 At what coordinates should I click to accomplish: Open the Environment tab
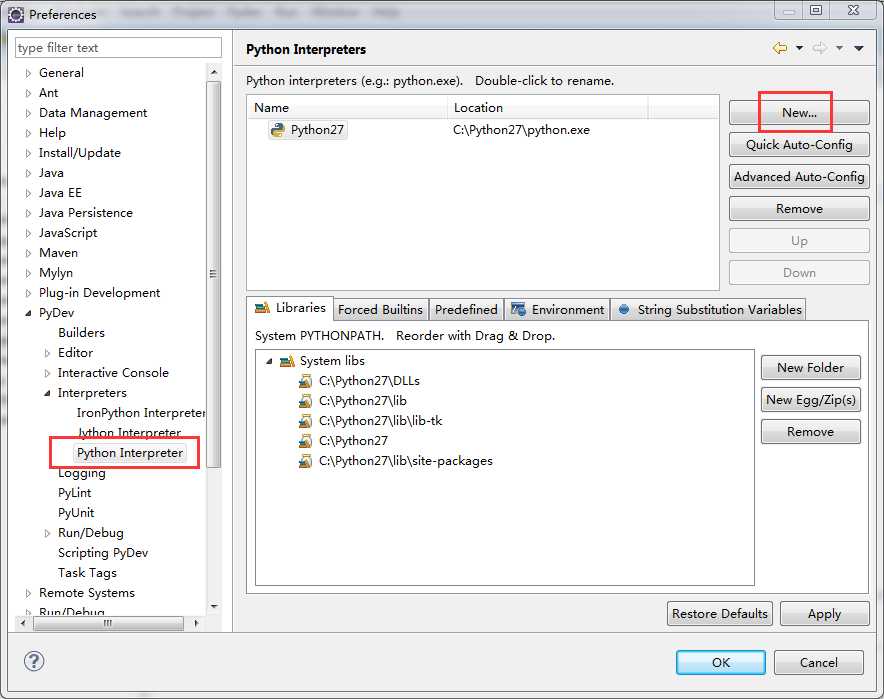click(x=558, y=309)
